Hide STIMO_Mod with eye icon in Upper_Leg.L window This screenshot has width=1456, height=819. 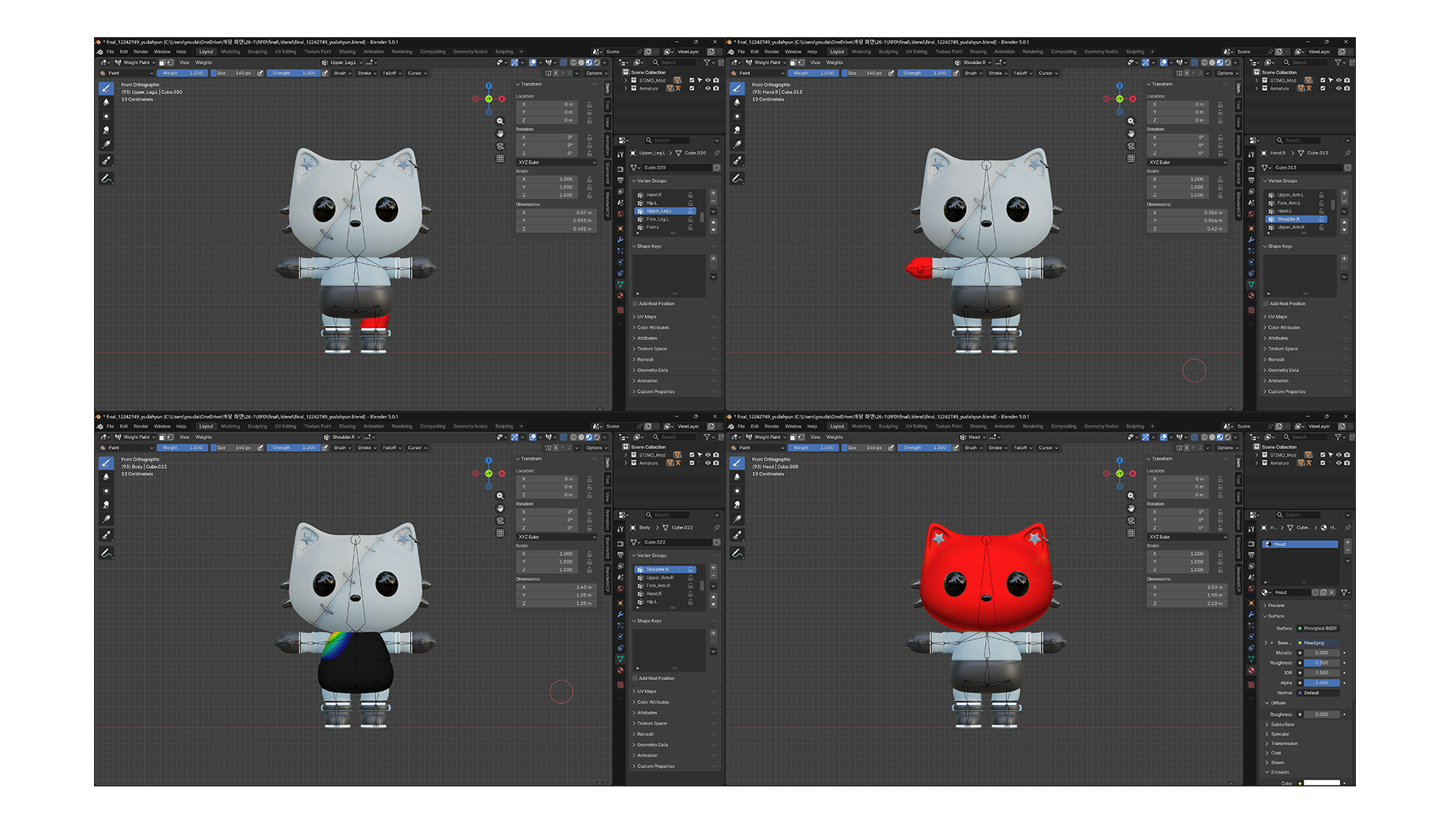(708, 80)
